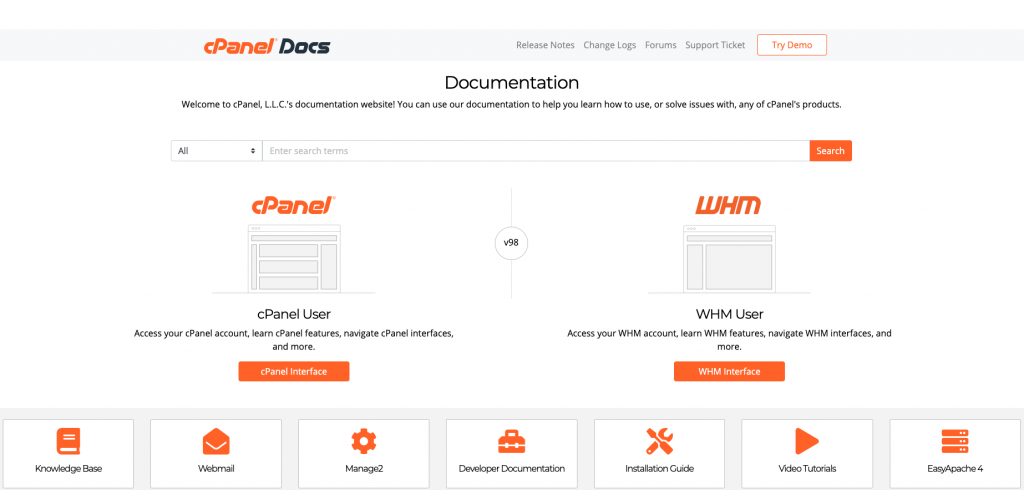
Task: Click the Documentation page title
Action: 511,83
